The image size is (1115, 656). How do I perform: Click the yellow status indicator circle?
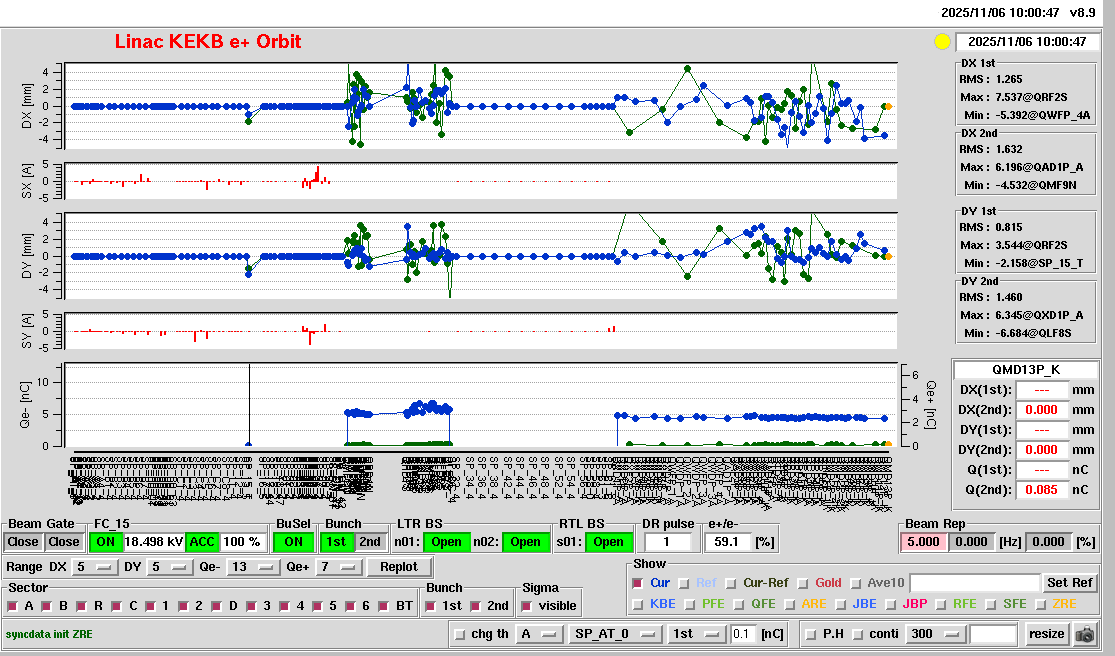(x=941, y=42)
